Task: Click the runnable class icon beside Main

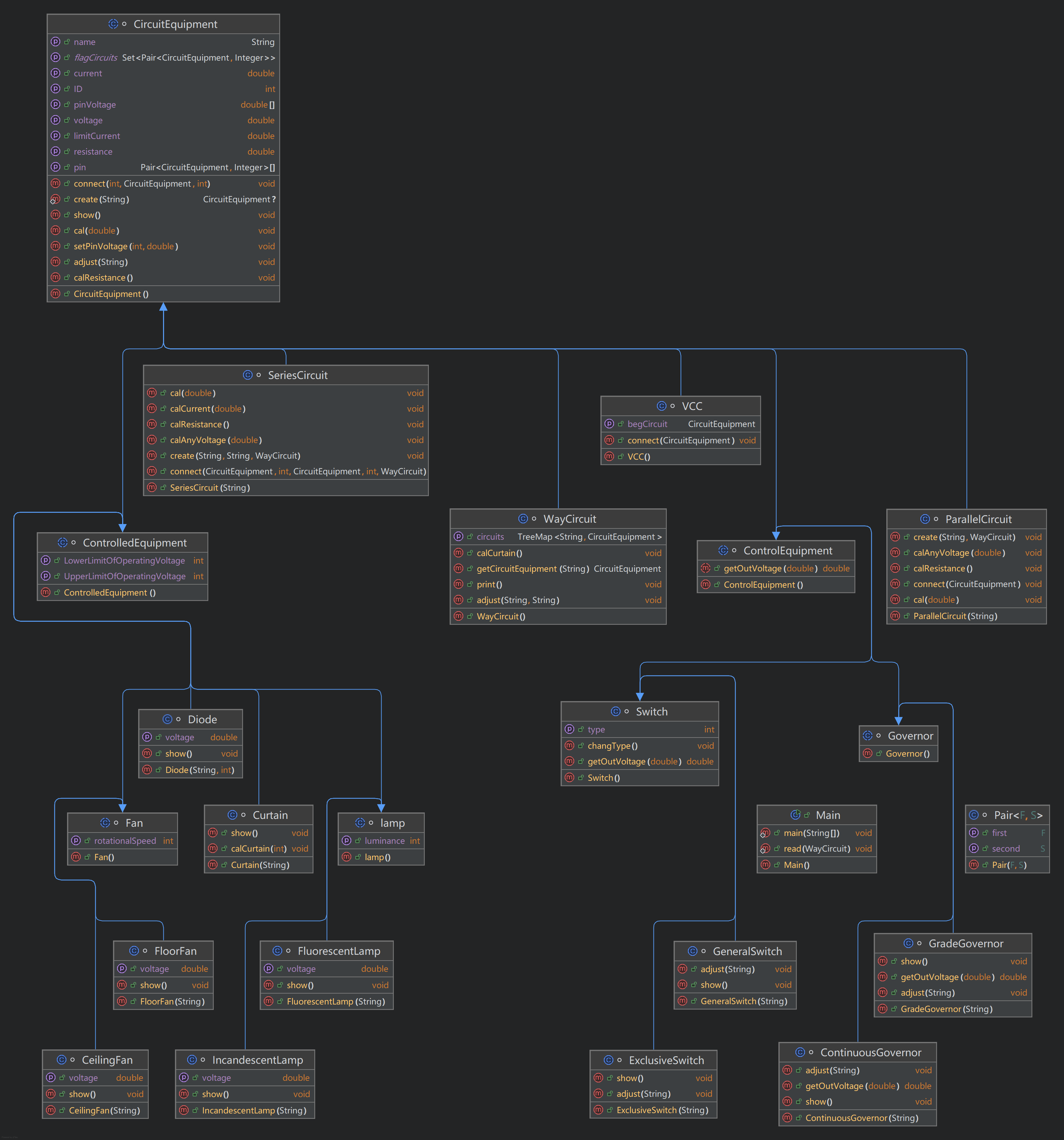Action: [x=795, y=815]
